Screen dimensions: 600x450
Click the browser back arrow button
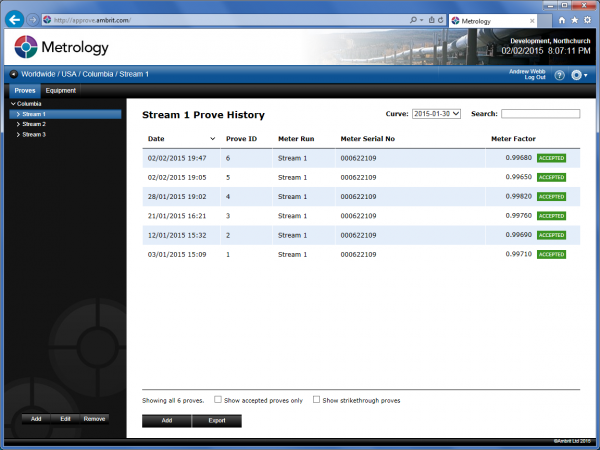click(15, 20)
